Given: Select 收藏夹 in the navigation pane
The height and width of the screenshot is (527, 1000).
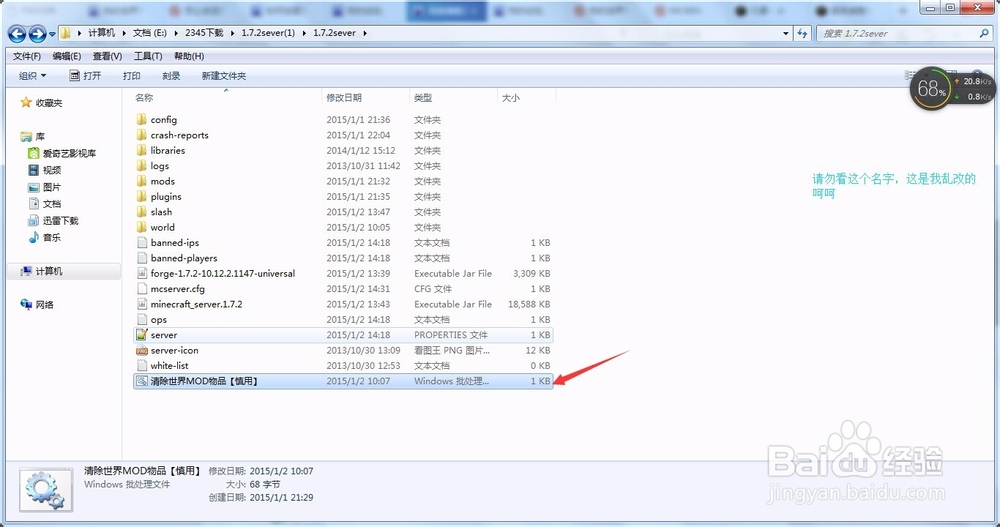Looking at the screenshot, I should point(41,103).
